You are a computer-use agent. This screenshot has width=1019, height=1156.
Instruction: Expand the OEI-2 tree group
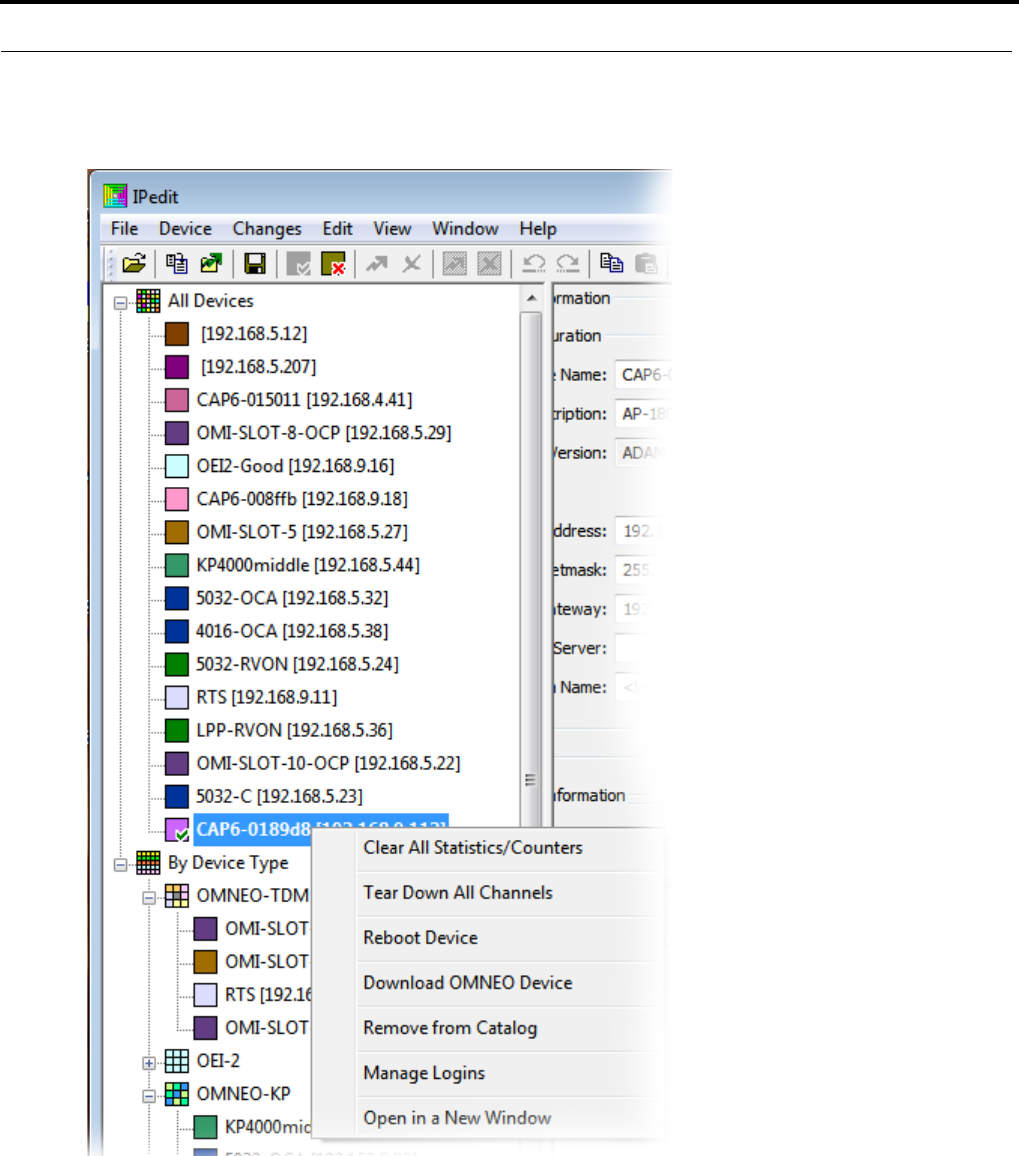click(x=149, y=1062)
